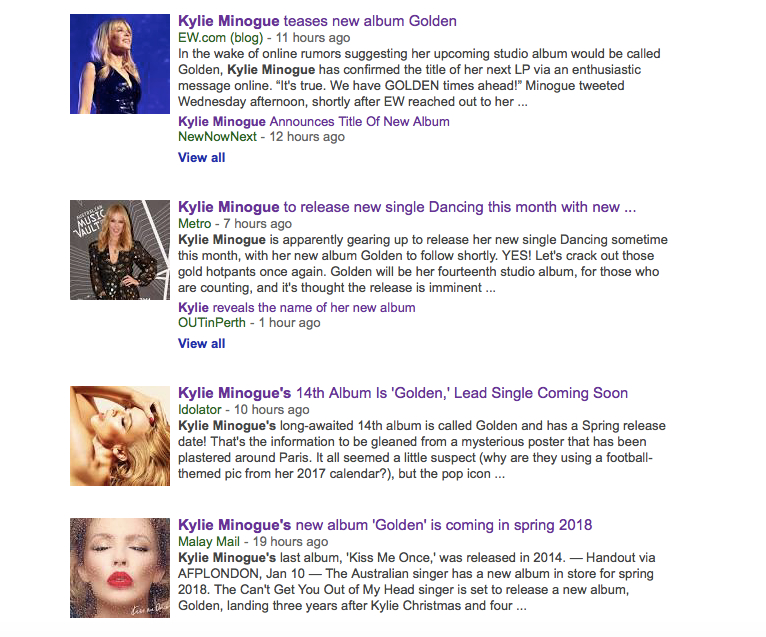Open the golden-hair album art thumbnail

click(120, 436)
